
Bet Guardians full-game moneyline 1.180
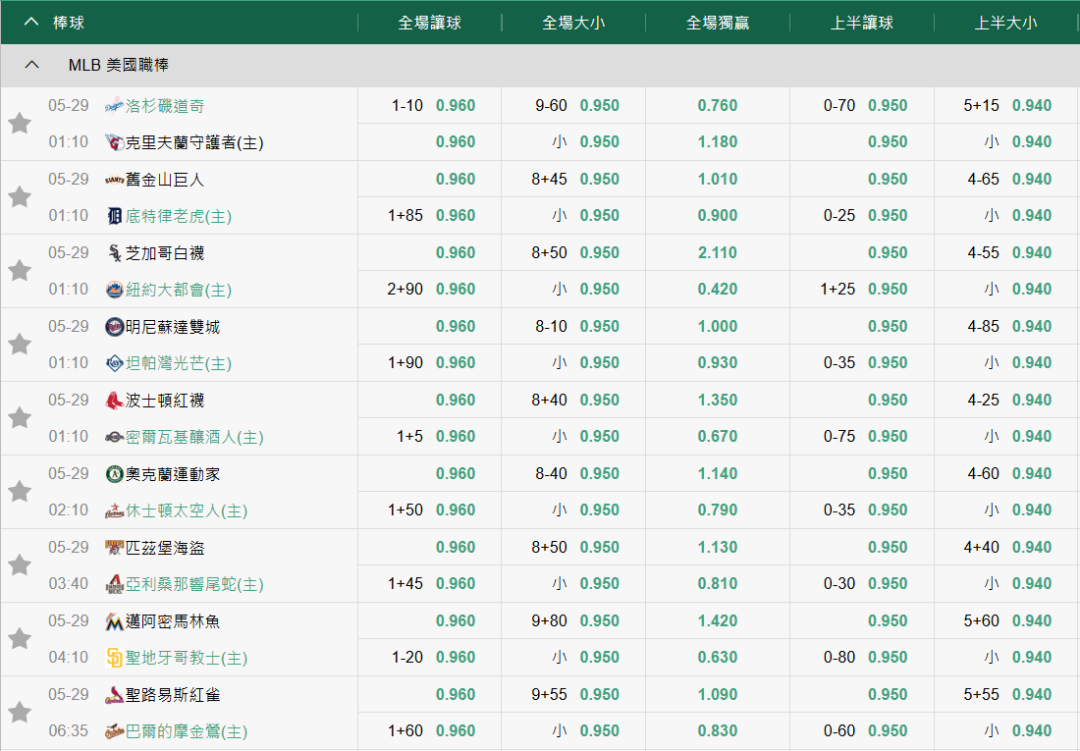tap(717, 142)
